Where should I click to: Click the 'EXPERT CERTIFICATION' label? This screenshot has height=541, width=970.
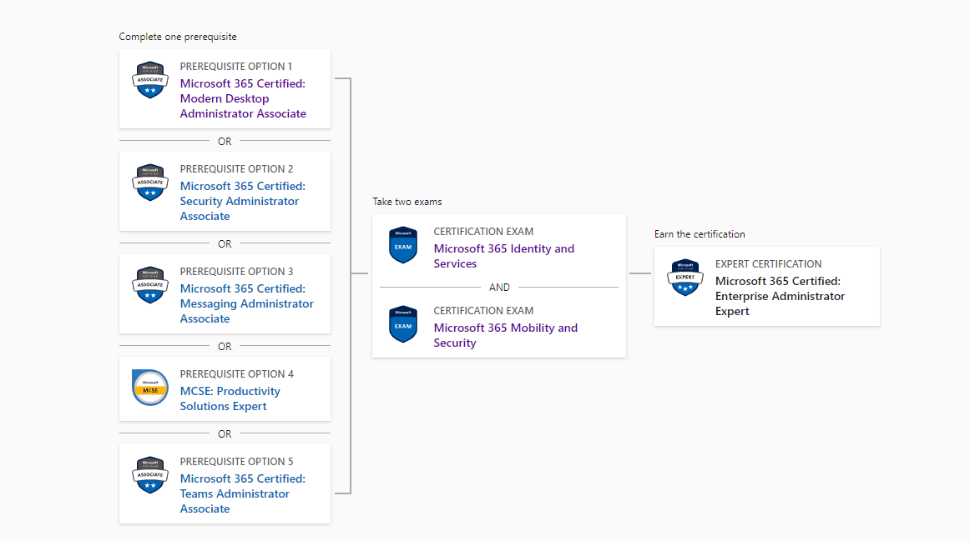click(768, 264)
